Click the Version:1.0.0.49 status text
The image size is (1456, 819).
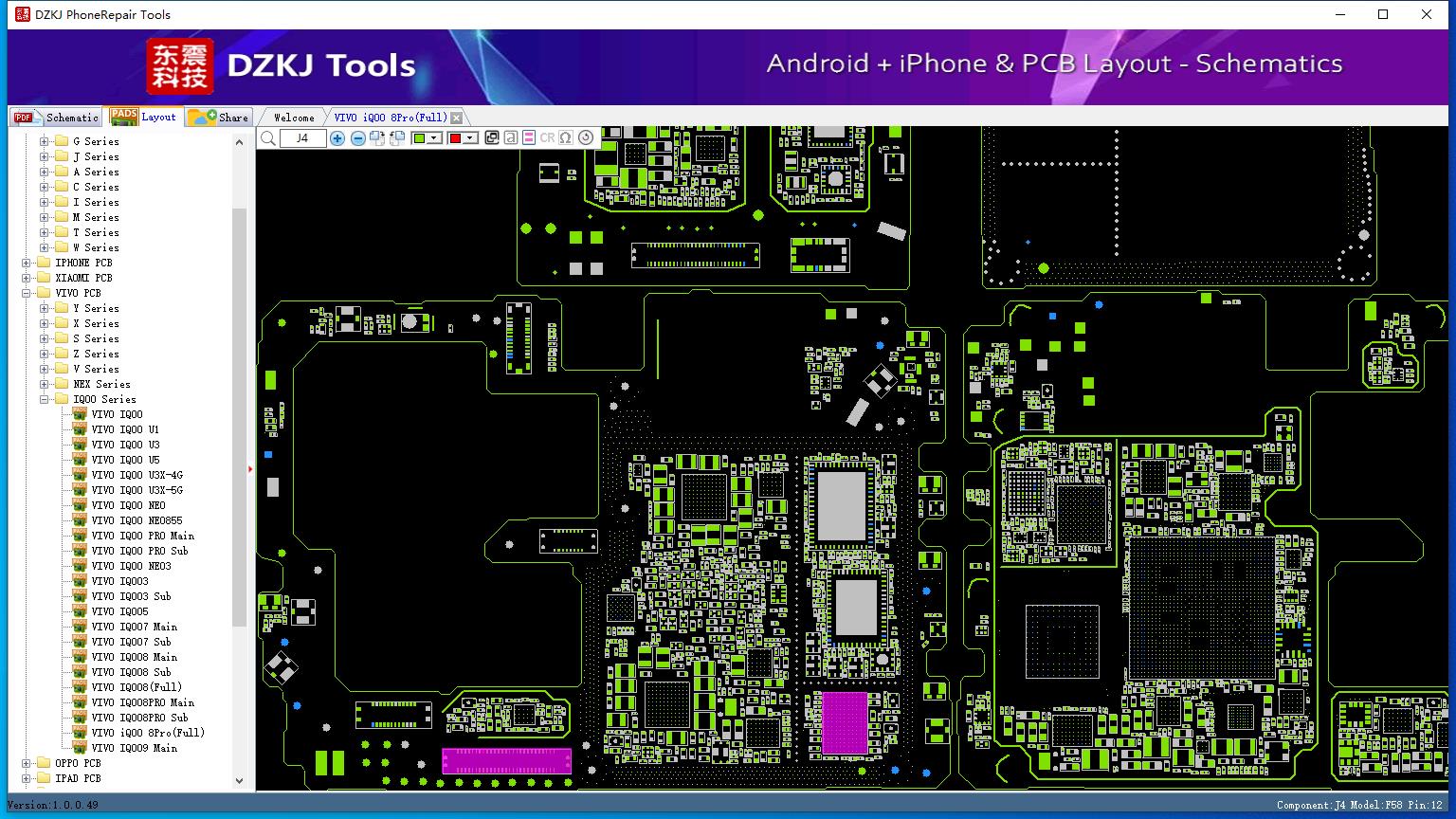click(52, 805)
